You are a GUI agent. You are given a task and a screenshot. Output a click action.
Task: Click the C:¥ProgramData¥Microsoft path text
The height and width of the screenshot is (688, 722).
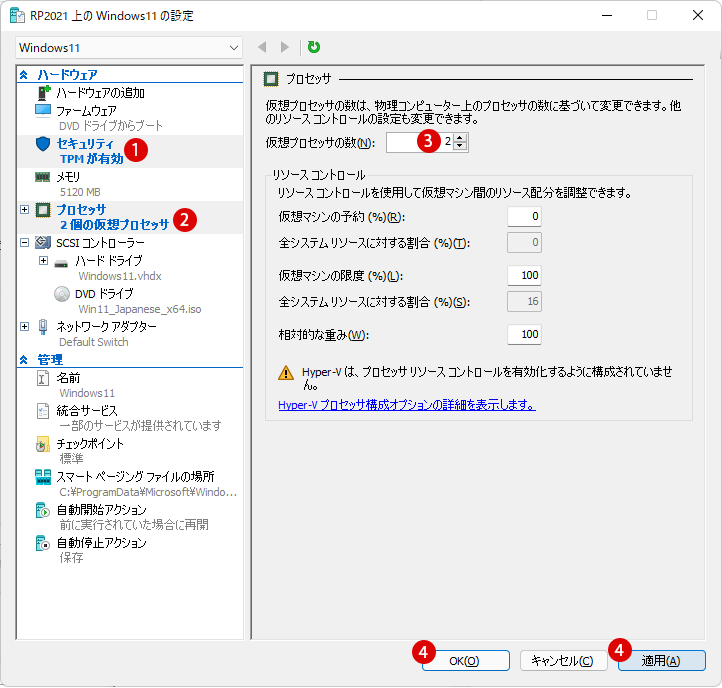coord(148,492)
